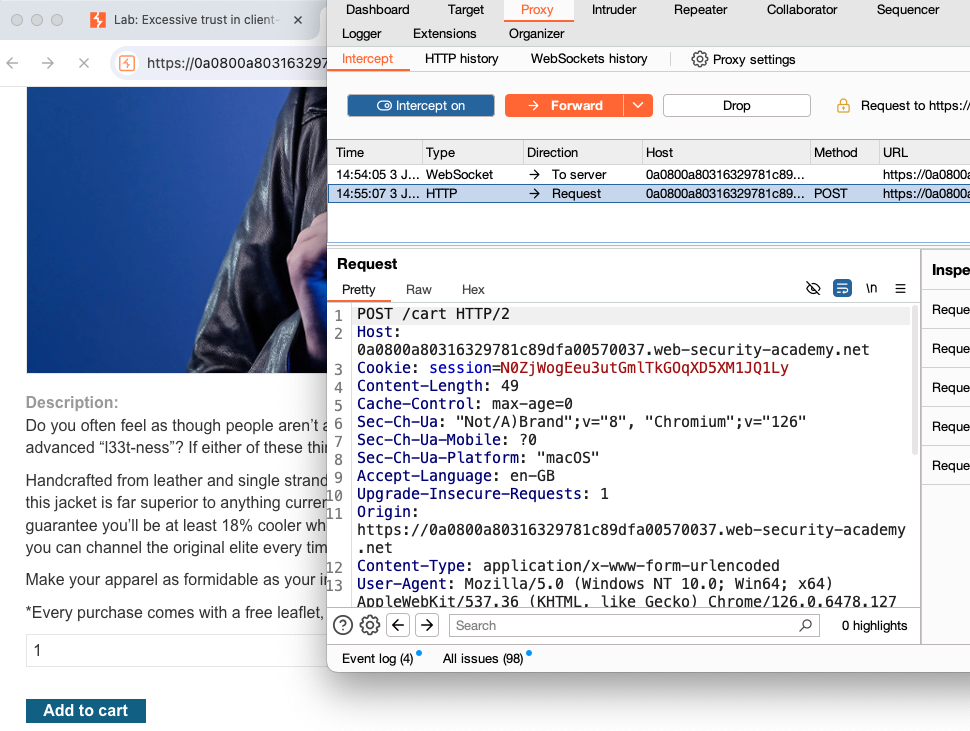
Task: Click the crossed-eye icon in the request editor
Action: pyautogui.click(x=813, y=288)
